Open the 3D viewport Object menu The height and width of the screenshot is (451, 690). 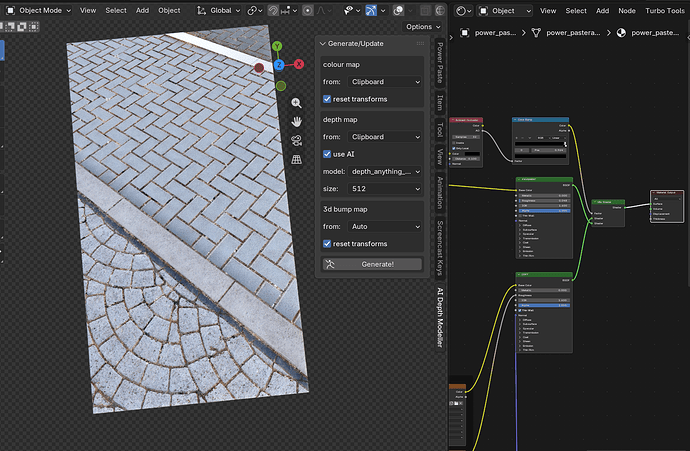tap(169, 10)
